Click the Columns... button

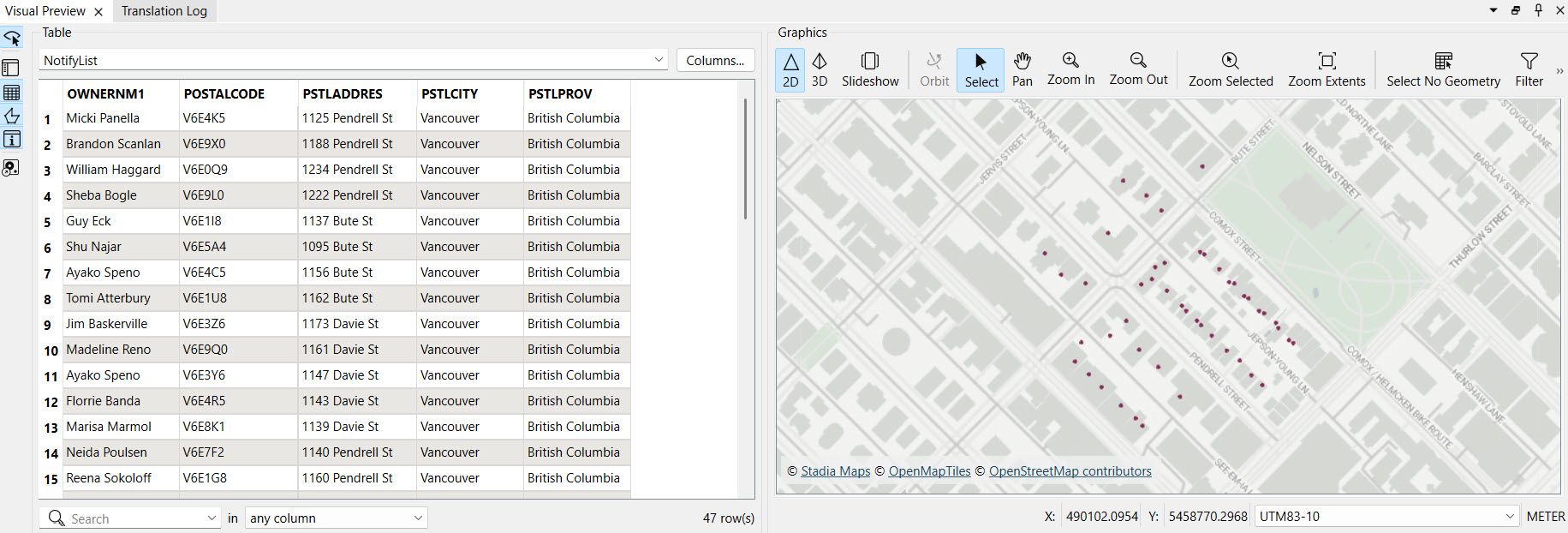coord(715,60)
